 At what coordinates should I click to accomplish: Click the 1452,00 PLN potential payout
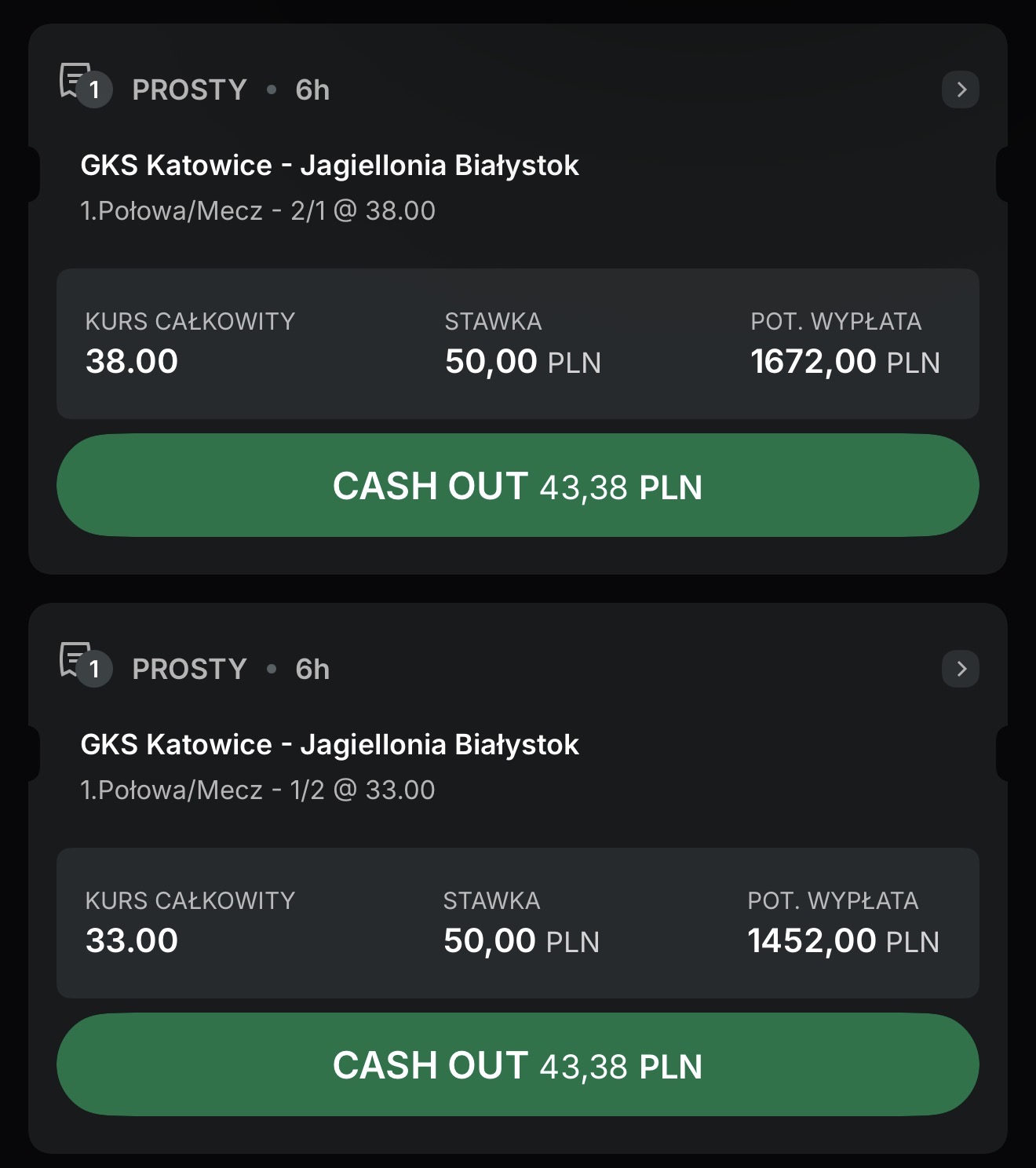pos(843,941)
